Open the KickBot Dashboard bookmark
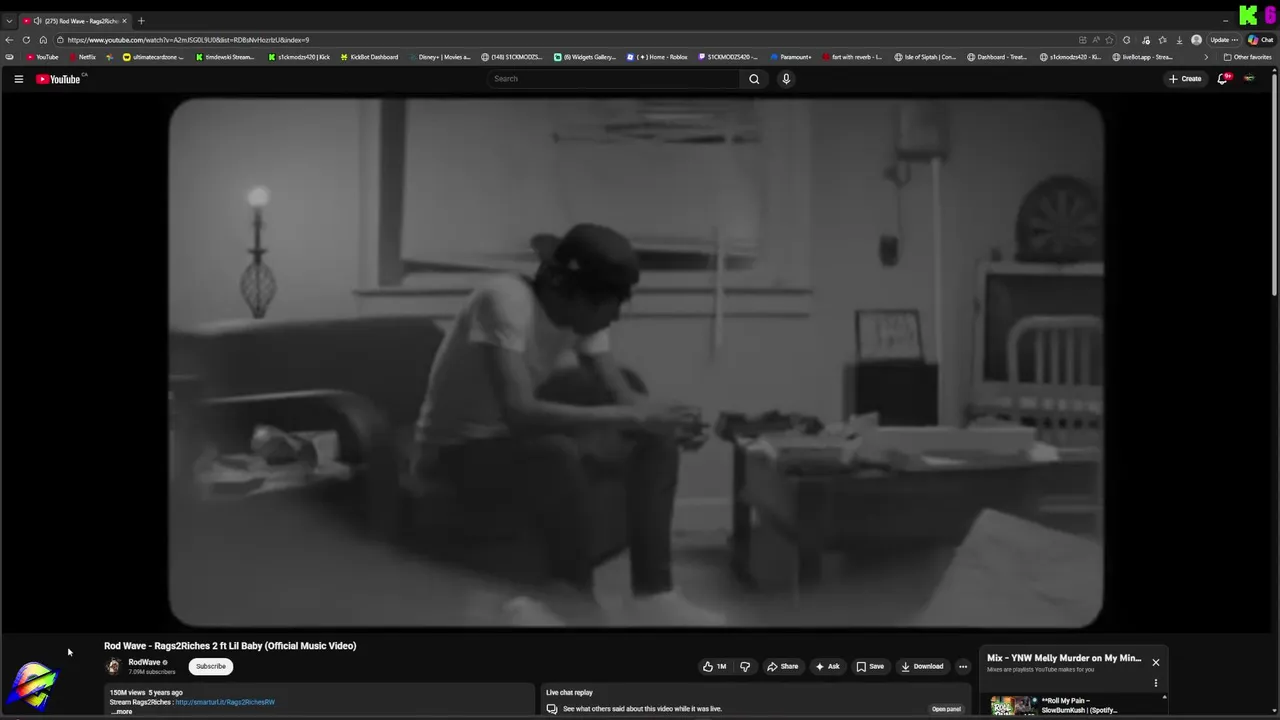 [x=369, y=57]
